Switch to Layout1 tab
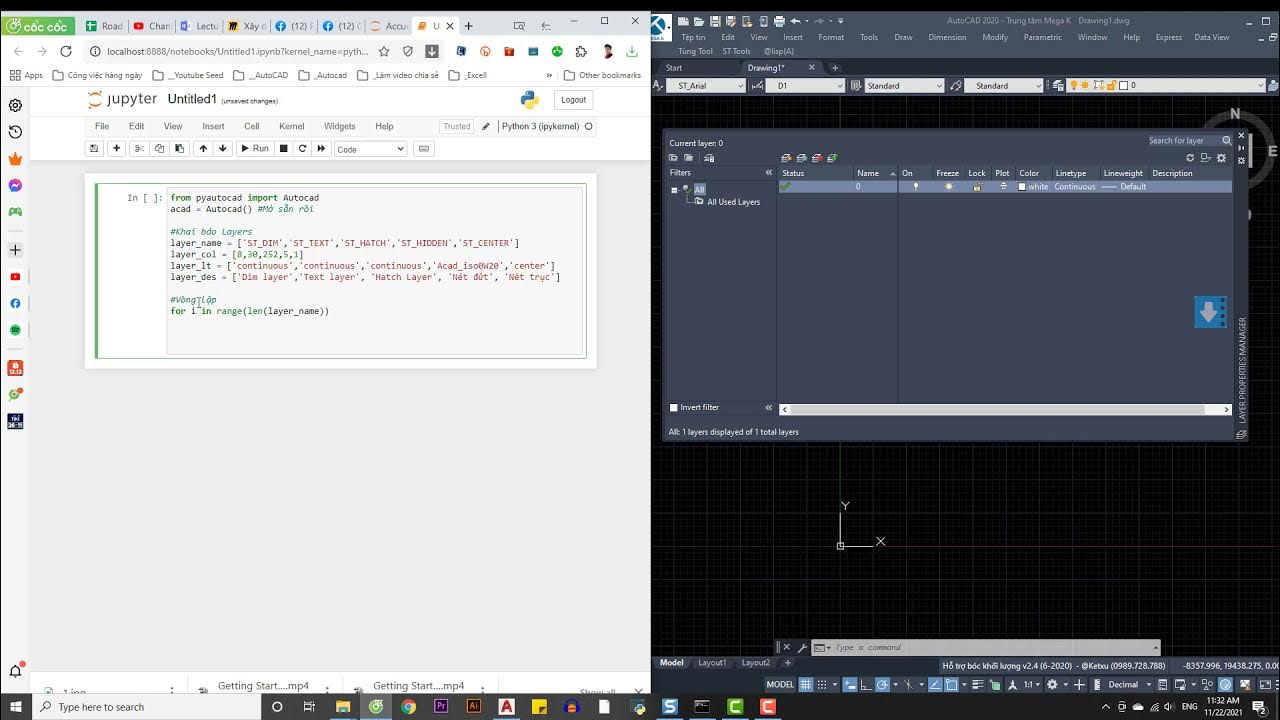 click(712, 663)
